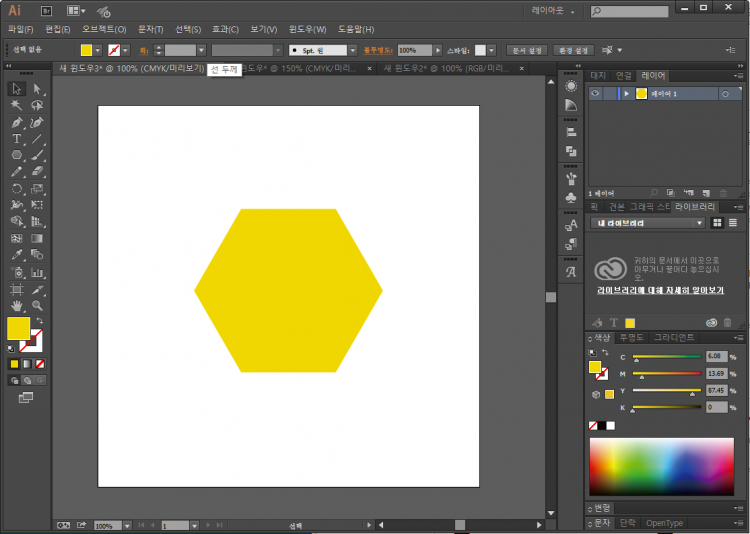Open the 효과(C) menu

click(225, 29)
